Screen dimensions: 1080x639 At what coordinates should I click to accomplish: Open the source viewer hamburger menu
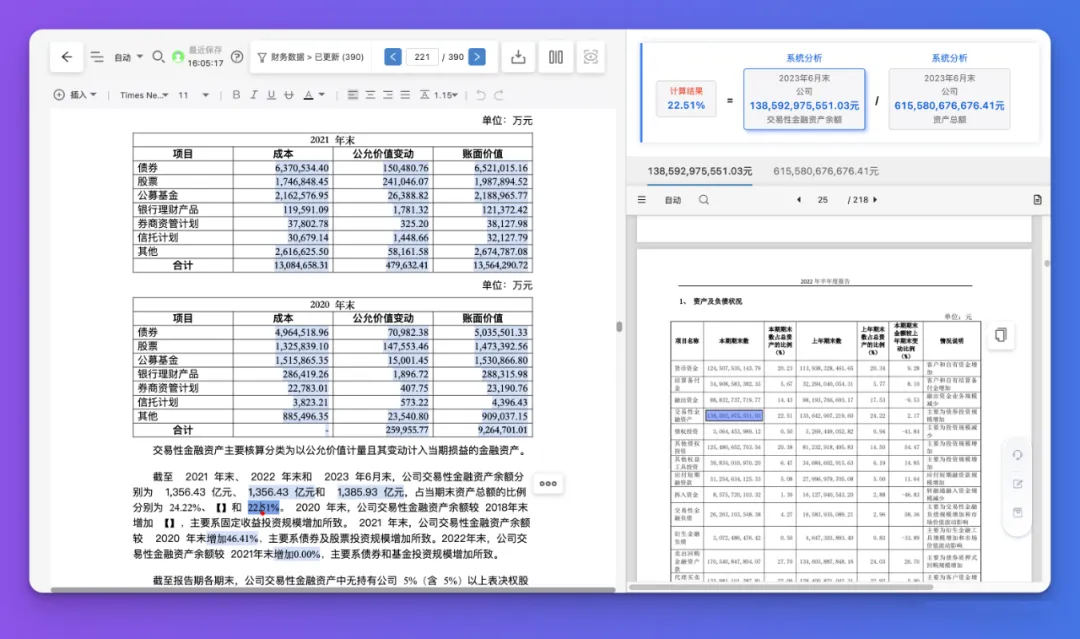(x=642, y=200)
